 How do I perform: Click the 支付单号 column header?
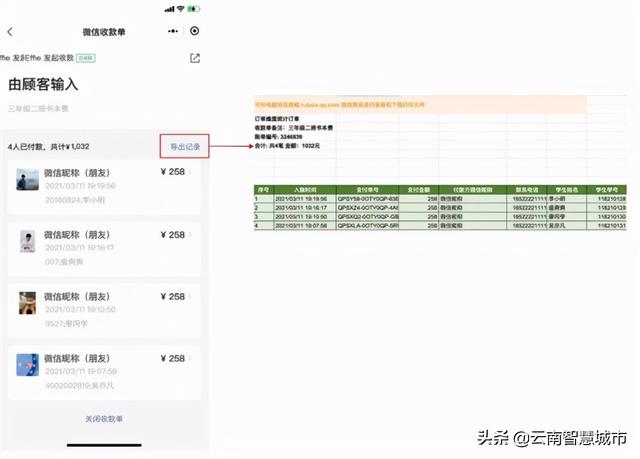[367, 190]
